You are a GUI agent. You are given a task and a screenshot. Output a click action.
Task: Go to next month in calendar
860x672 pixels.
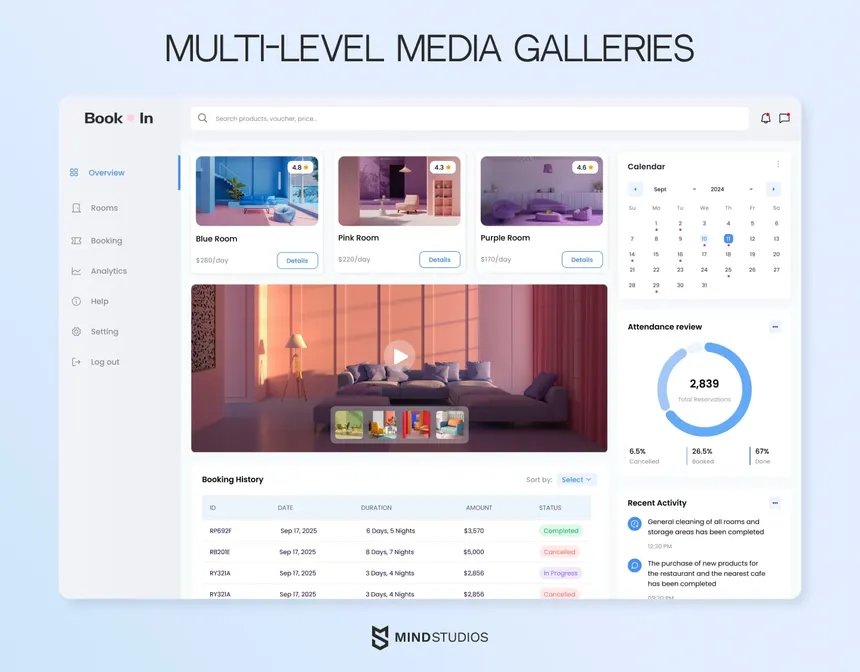point(773,189)
